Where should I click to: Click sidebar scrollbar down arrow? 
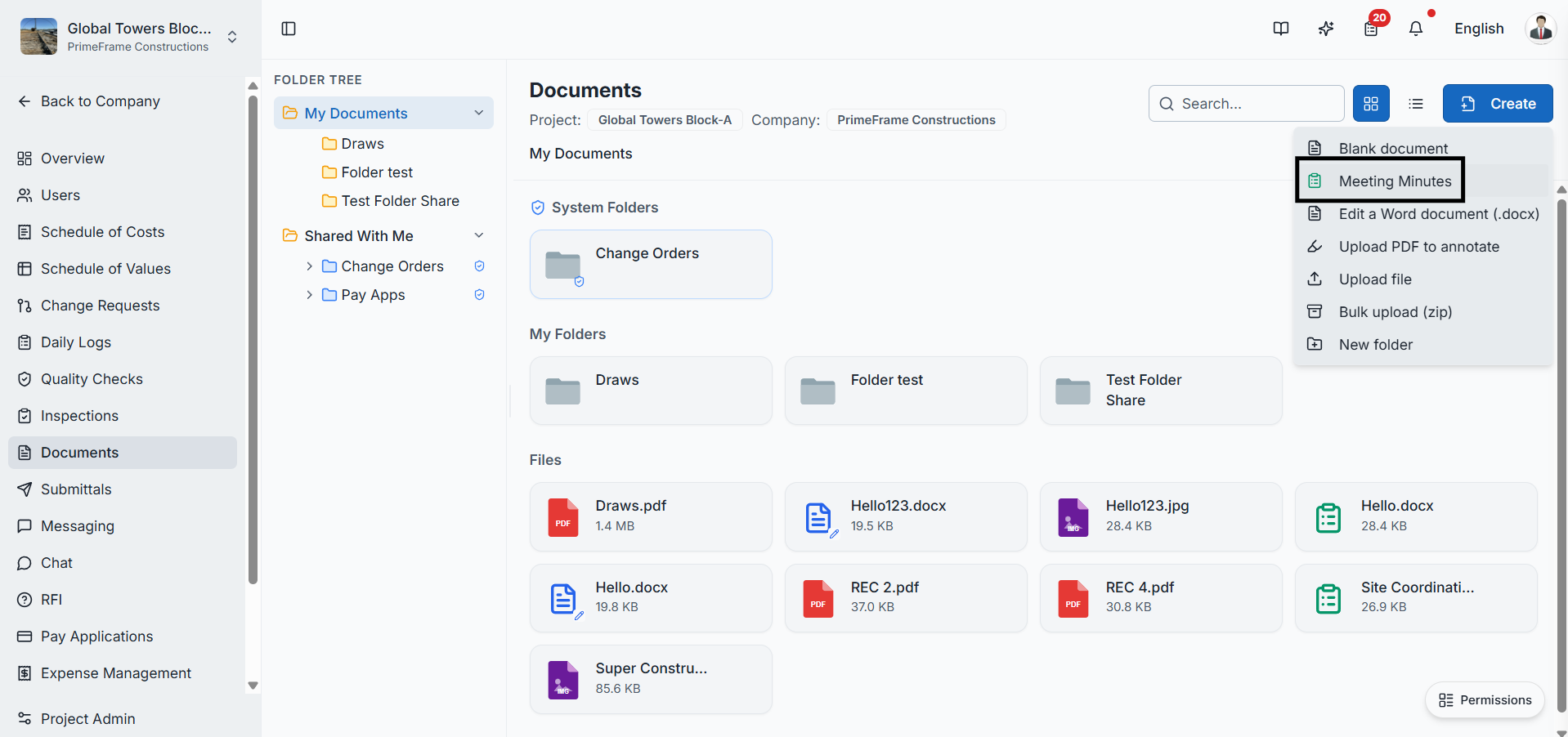[253, 686]
